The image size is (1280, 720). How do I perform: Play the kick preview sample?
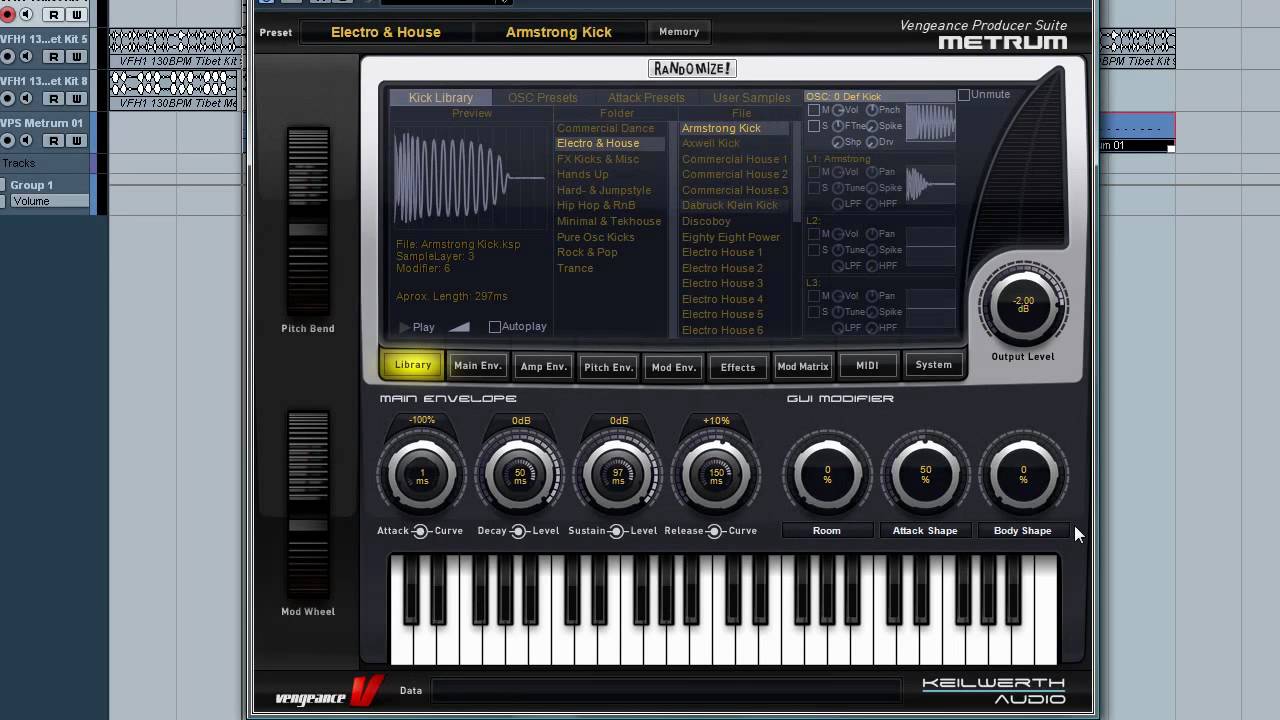tap(417, 327)
